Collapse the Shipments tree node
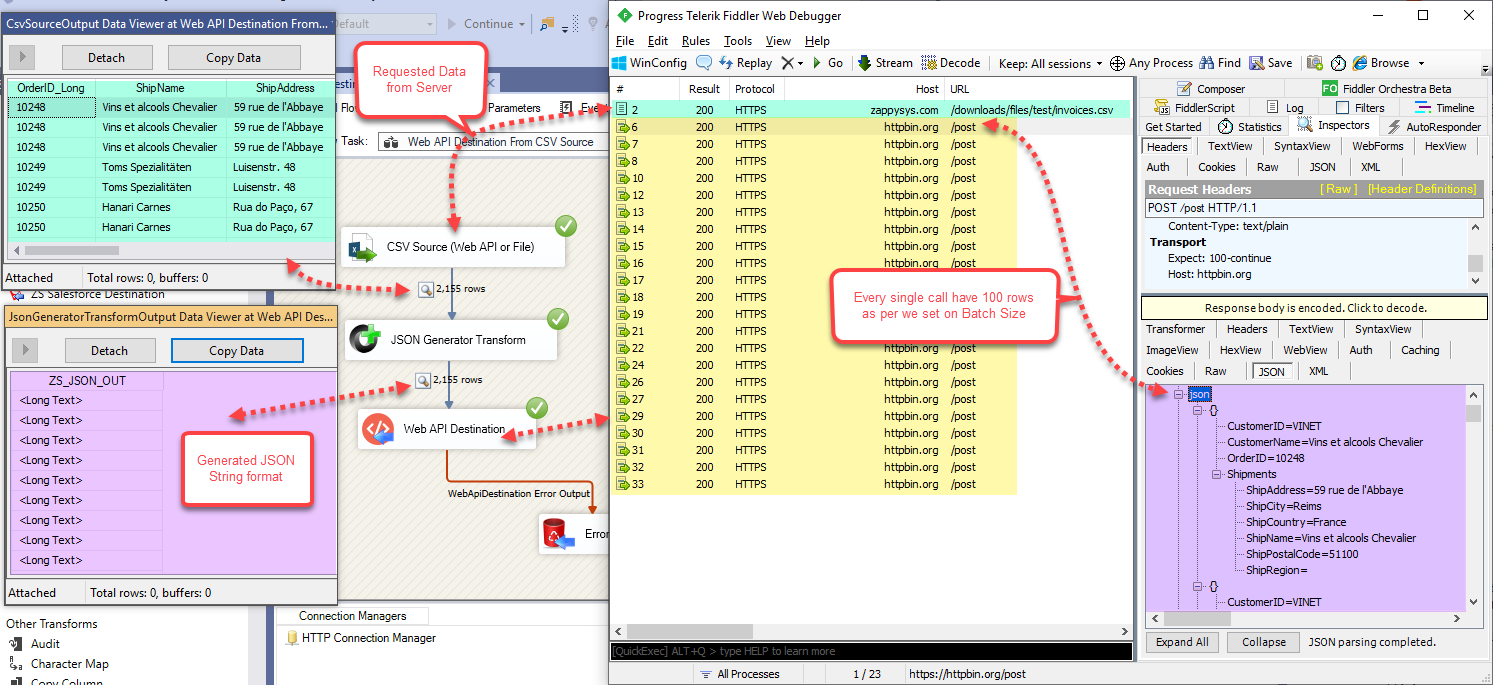This screenshot has height=685, width=1493. (x=1218, y=474)
